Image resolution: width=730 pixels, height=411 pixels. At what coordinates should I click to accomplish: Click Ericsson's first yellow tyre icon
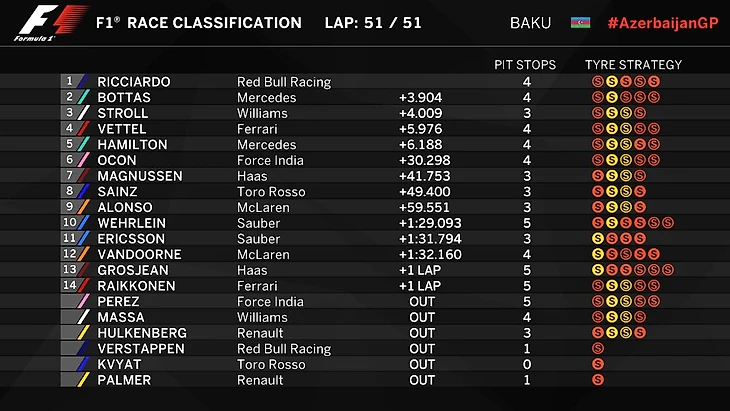click(x=598, y=238)
